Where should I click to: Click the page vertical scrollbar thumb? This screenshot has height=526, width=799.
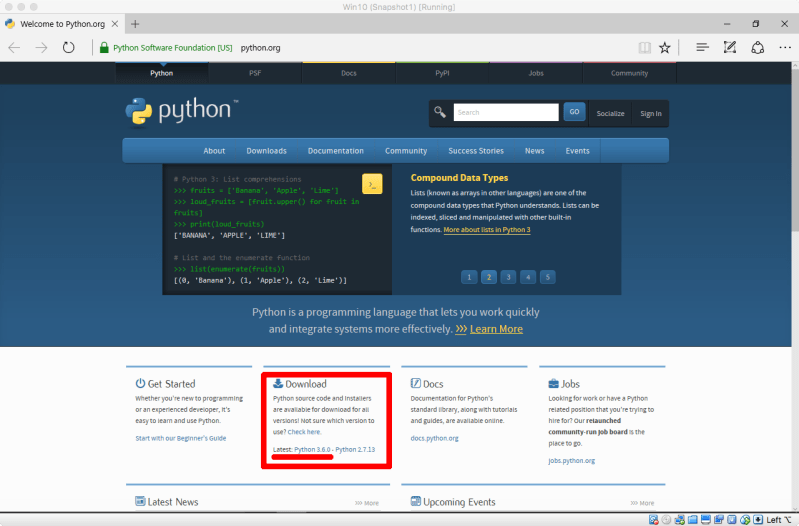(x=795, y=150)
